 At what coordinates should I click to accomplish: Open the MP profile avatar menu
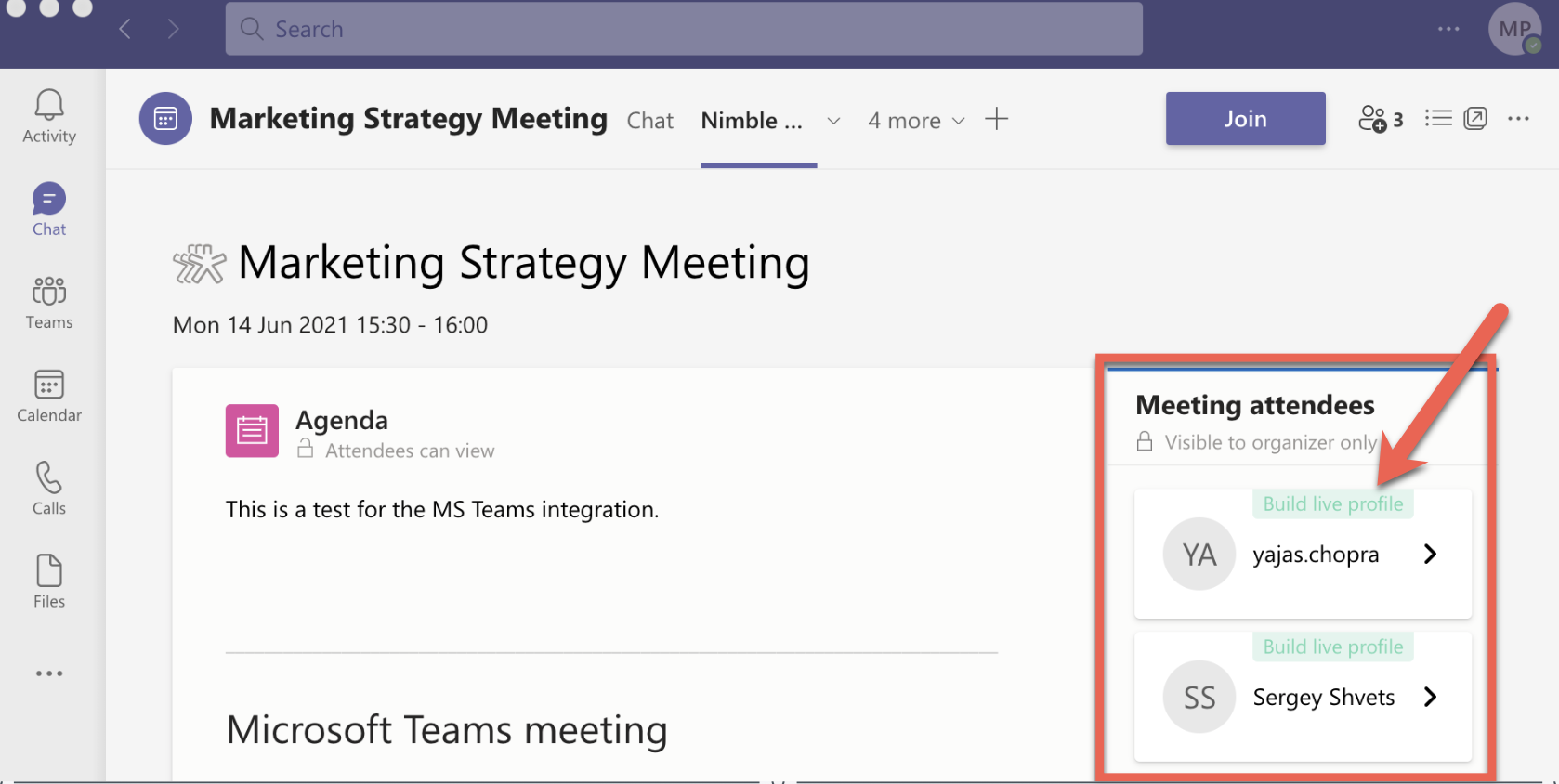pos(1514,29)
